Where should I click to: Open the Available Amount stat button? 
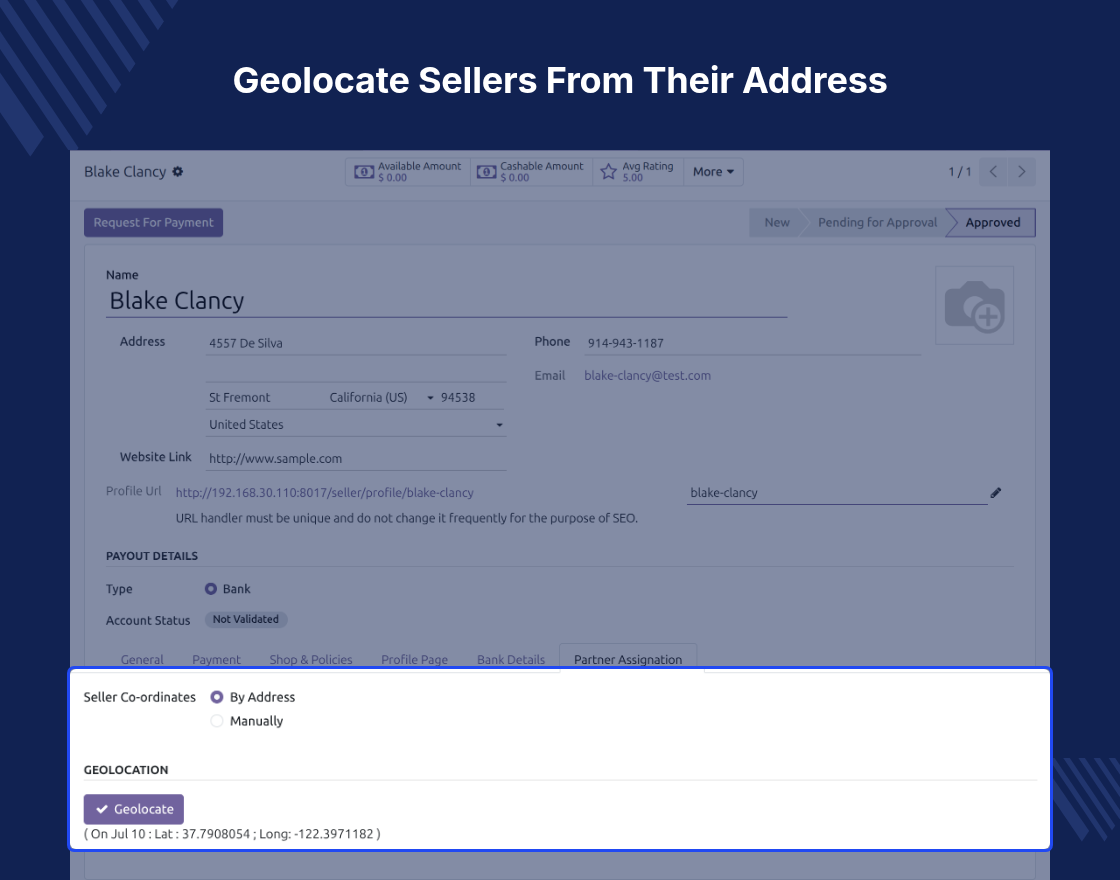coord(408,171)
